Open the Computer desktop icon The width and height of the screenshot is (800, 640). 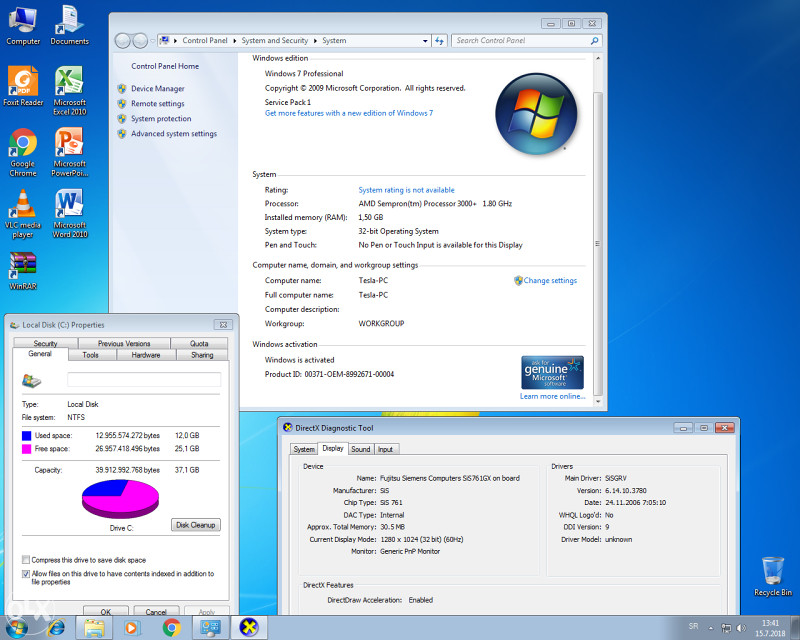[x=23, y=26]
